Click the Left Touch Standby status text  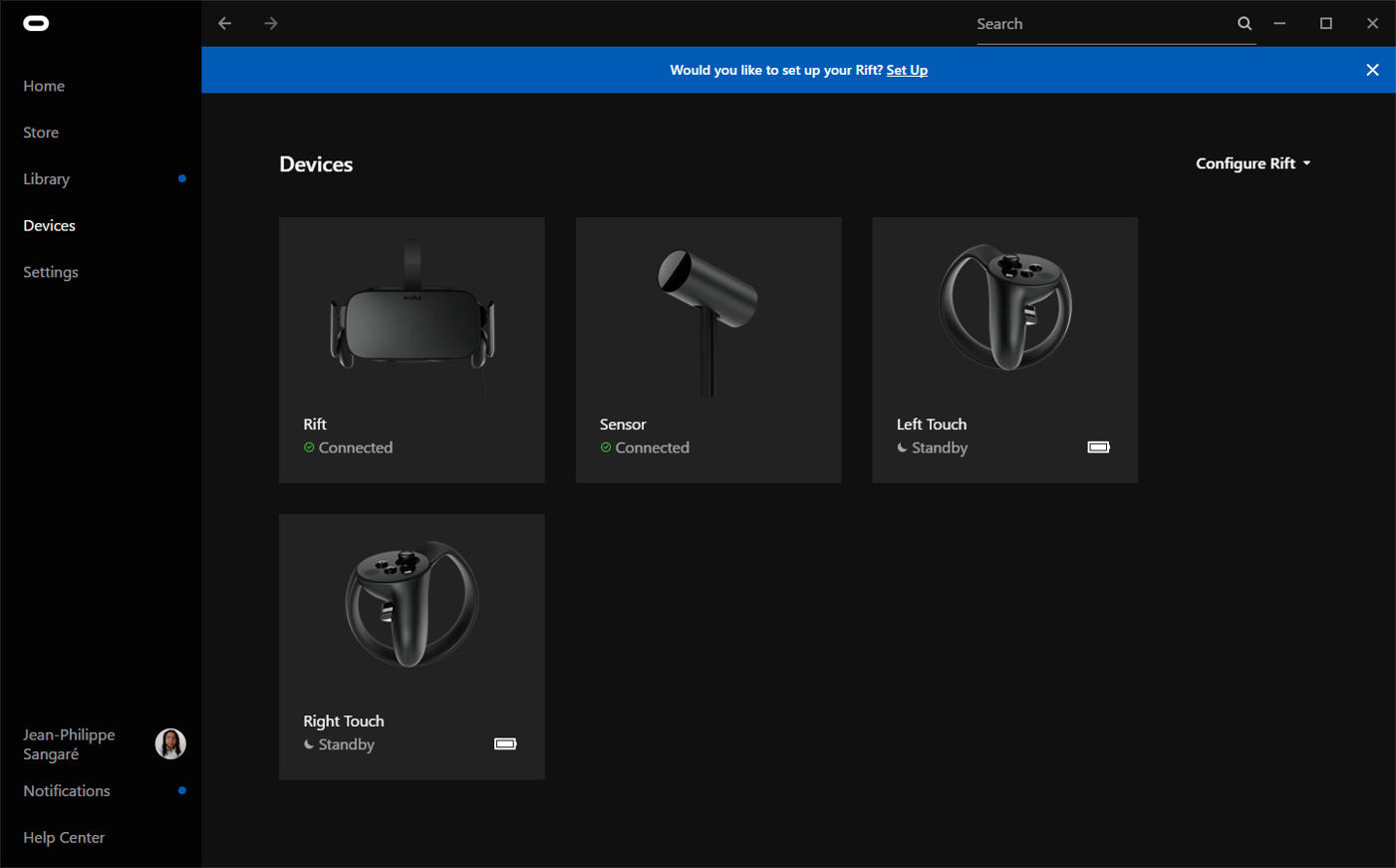tap(940, 447)
